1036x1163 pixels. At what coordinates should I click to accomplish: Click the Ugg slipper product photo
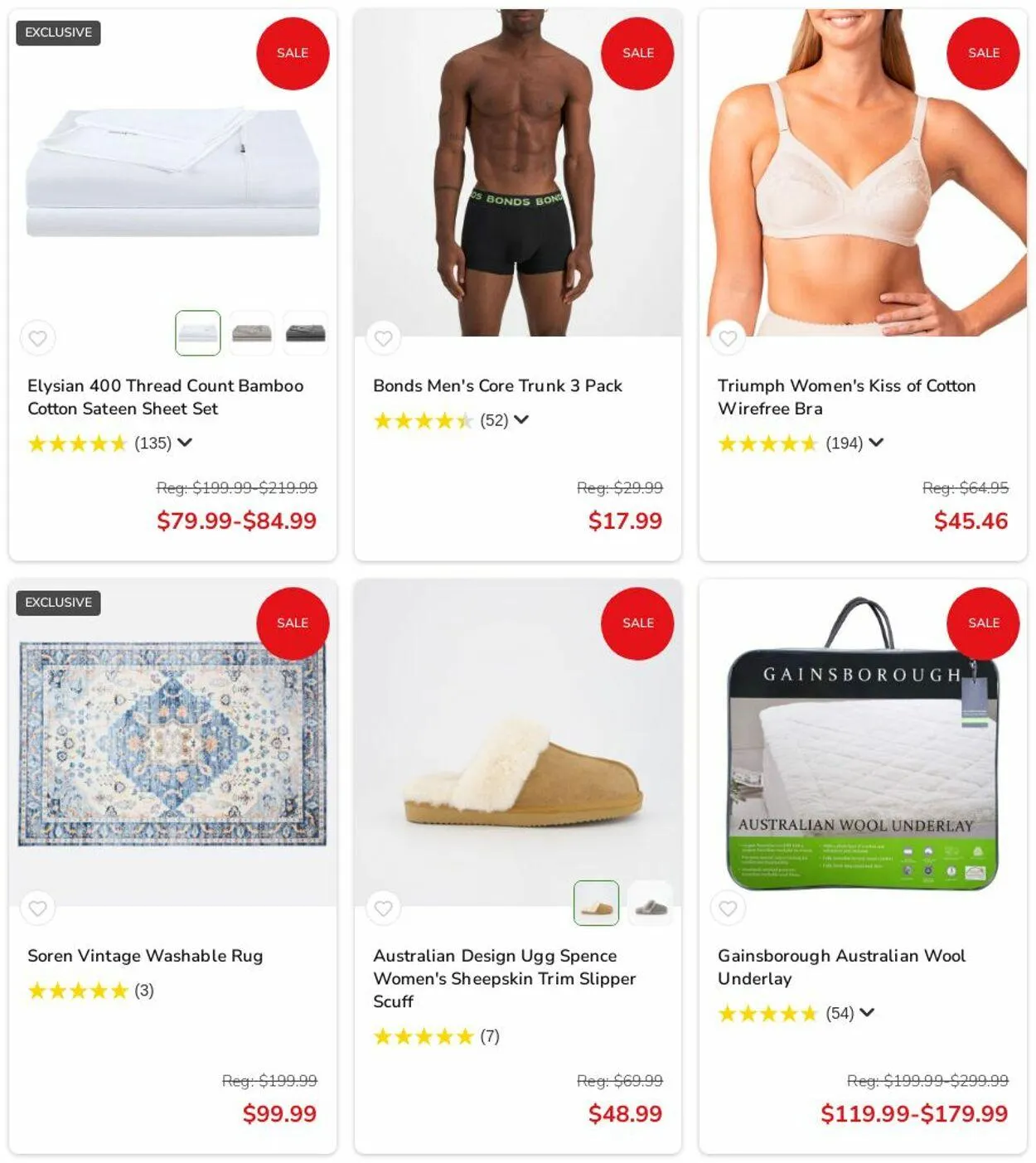pos(518,743)
